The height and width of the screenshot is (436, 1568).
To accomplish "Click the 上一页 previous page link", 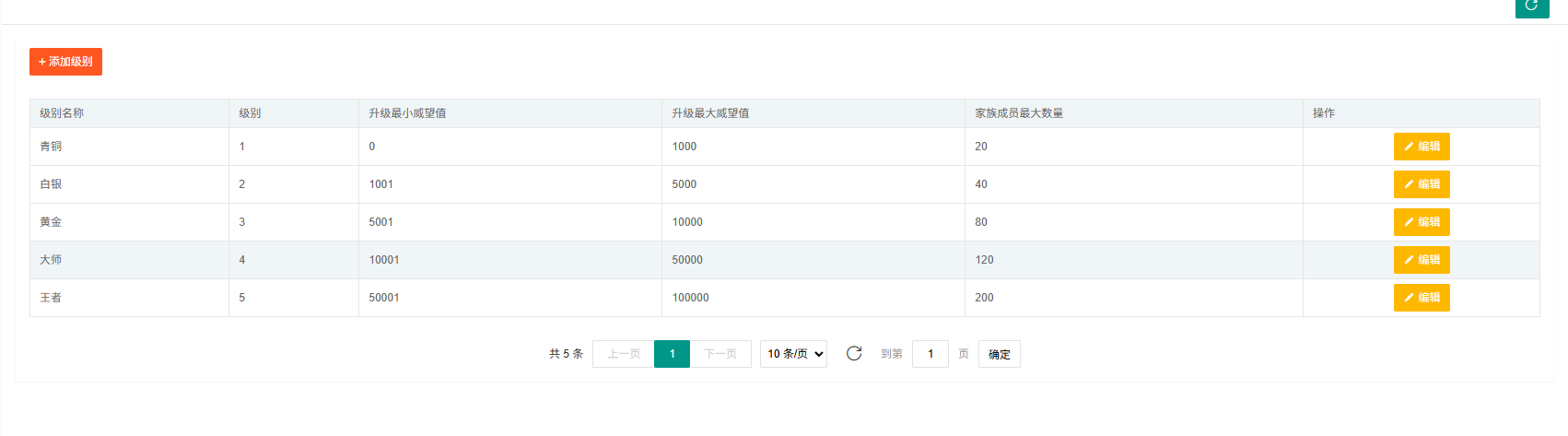I will (x=624, y=354).
